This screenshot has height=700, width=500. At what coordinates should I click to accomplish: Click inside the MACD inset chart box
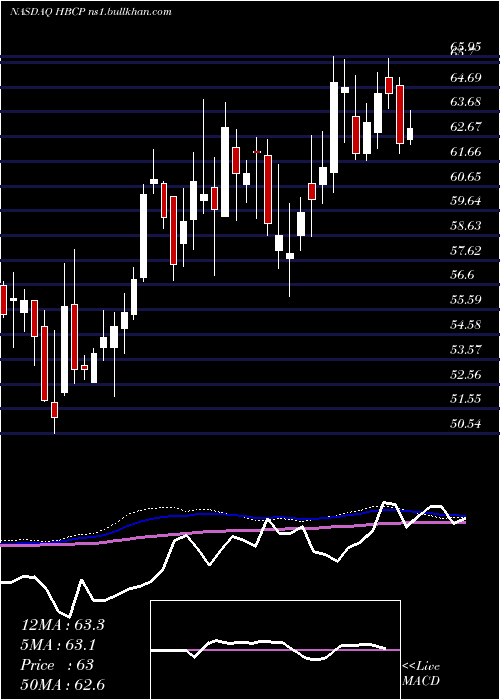coord(275,650)
